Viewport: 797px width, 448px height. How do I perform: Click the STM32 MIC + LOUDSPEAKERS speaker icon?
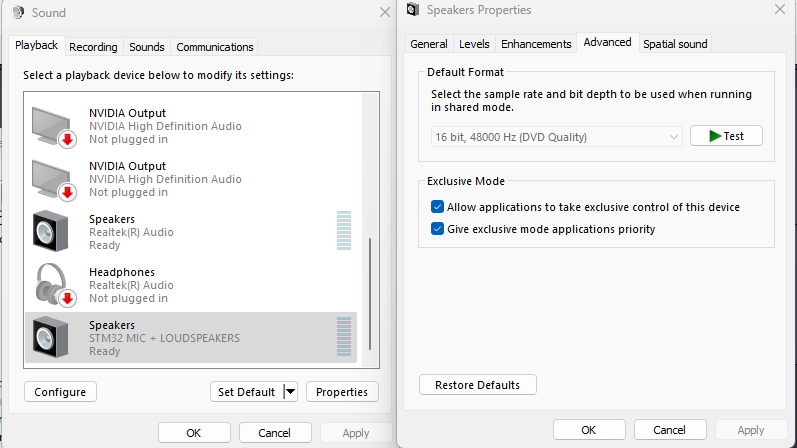pyautogui.click(x=51, y=337)
